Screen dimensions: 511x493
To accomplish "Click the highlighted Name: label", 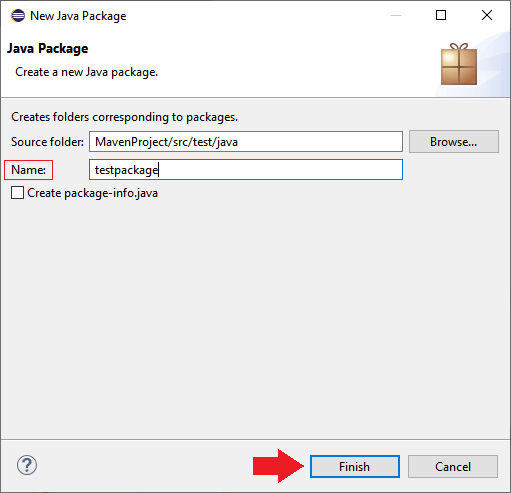I will pyautogui.click(x=28, y=170).
